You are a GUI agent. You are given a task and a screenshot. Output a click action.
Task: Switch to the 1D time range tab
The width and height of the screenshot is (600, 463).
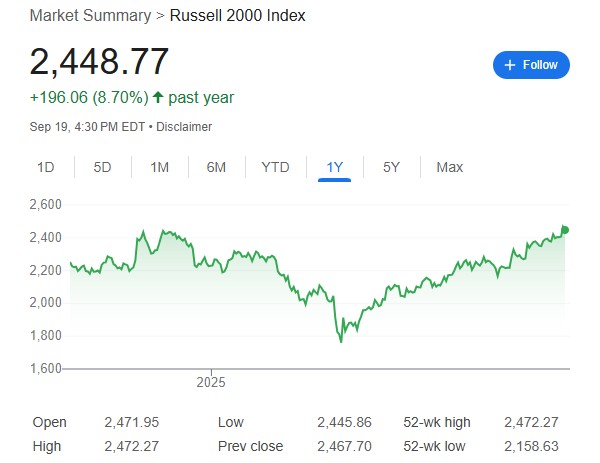45,167
